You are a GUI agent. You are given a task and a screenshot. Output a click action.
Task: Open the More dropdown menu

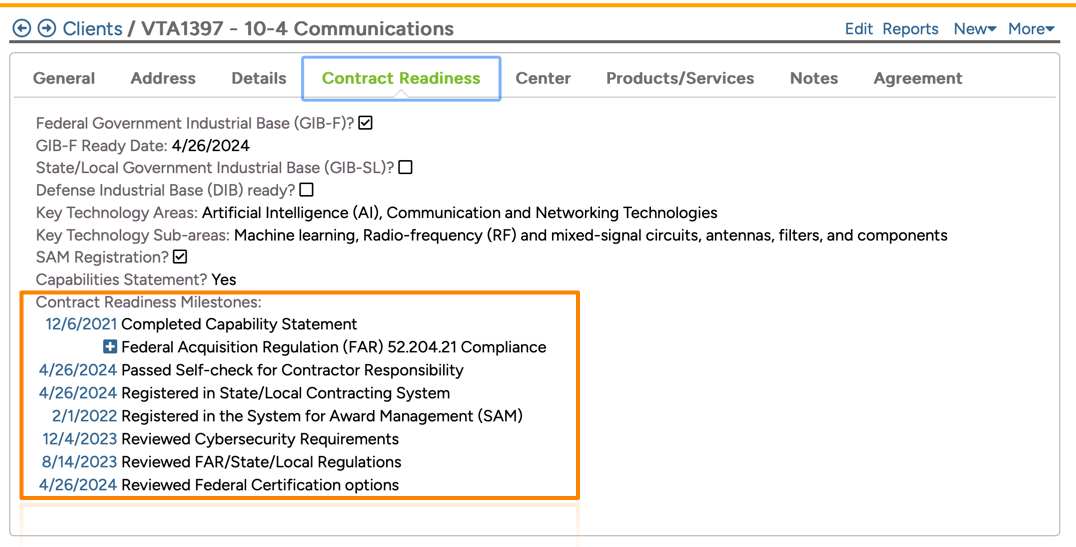pos(1030,29)
